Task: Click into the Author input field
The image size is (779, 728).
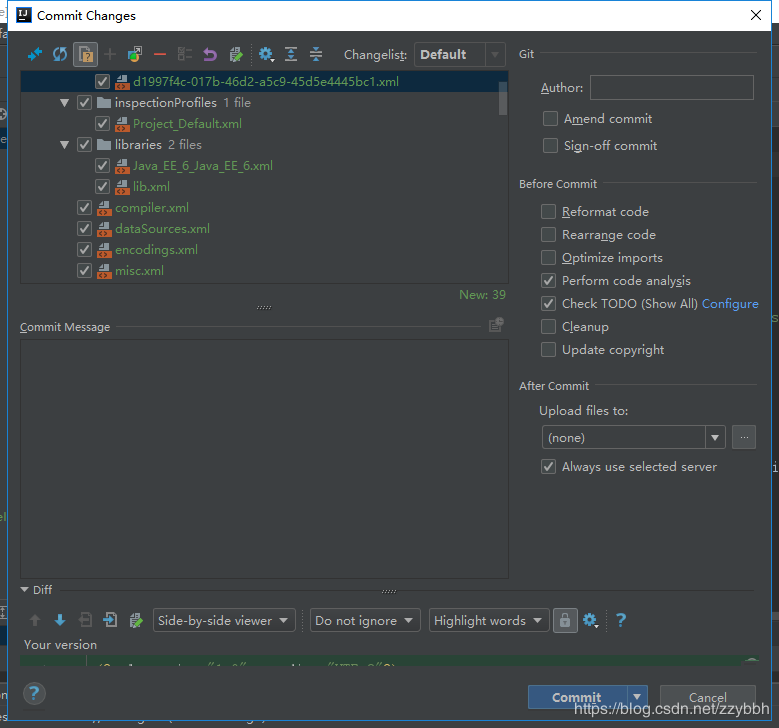Action: click(672, 88)
